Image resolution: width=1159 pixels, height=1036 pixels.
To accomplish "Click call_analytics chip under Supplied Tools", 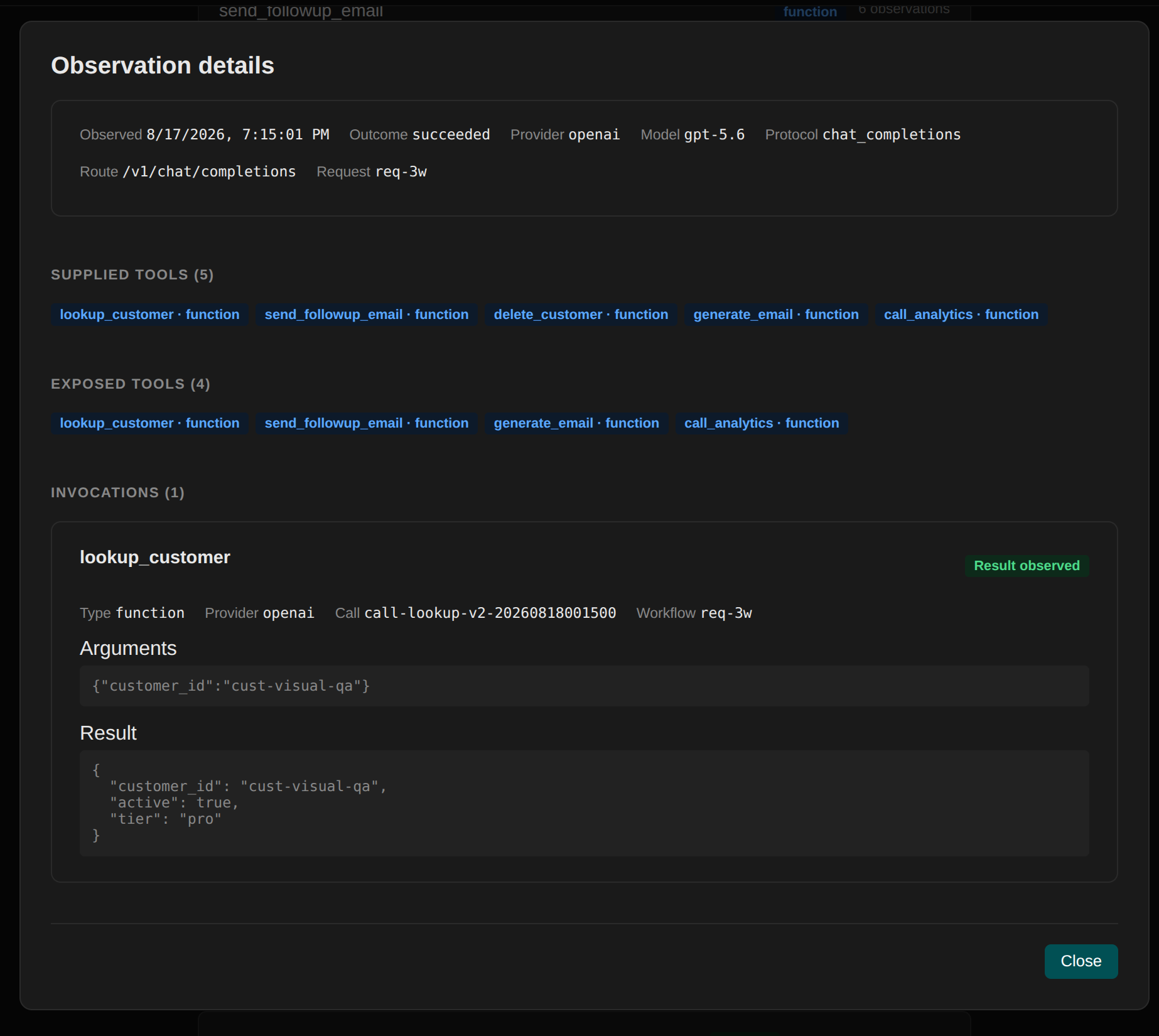I will [x=961, y=315].
